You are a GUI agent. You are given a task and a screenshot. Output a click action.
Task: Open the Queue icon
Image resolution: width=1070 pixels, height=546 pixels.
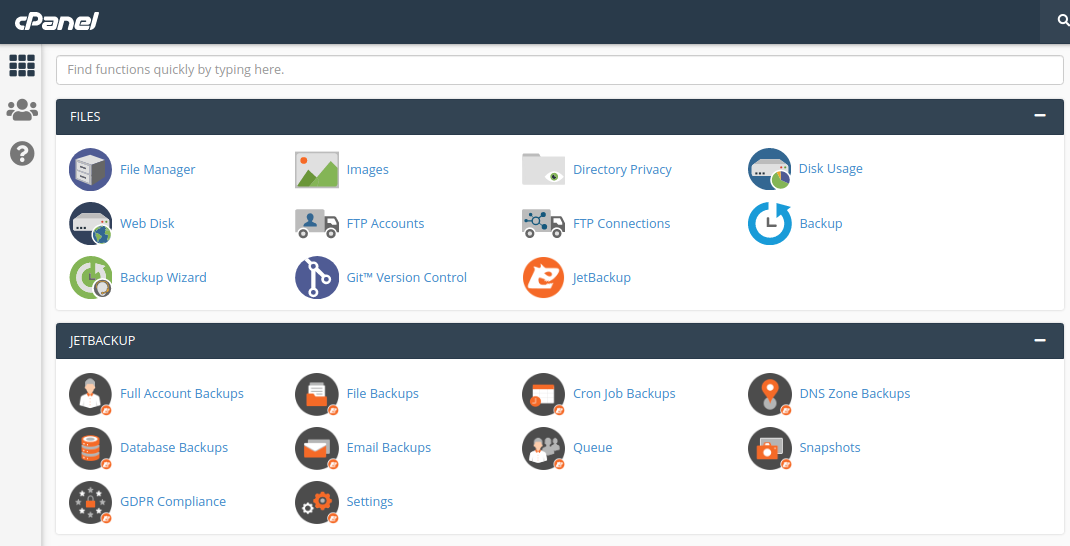(543, 448)
